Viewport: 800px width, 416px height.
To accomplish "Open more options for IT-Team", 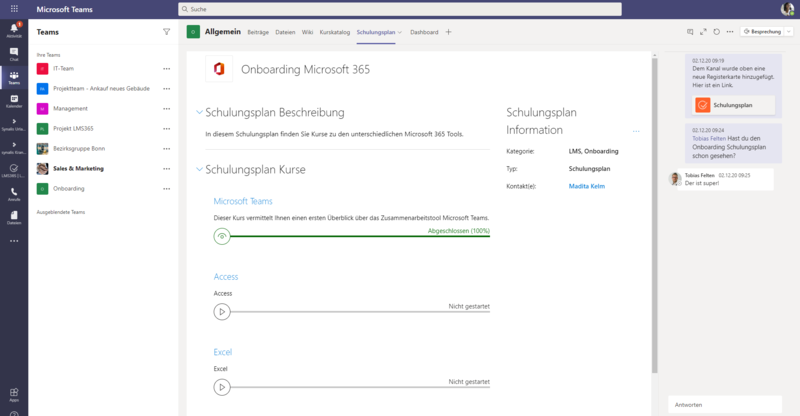I will point(166,68).
